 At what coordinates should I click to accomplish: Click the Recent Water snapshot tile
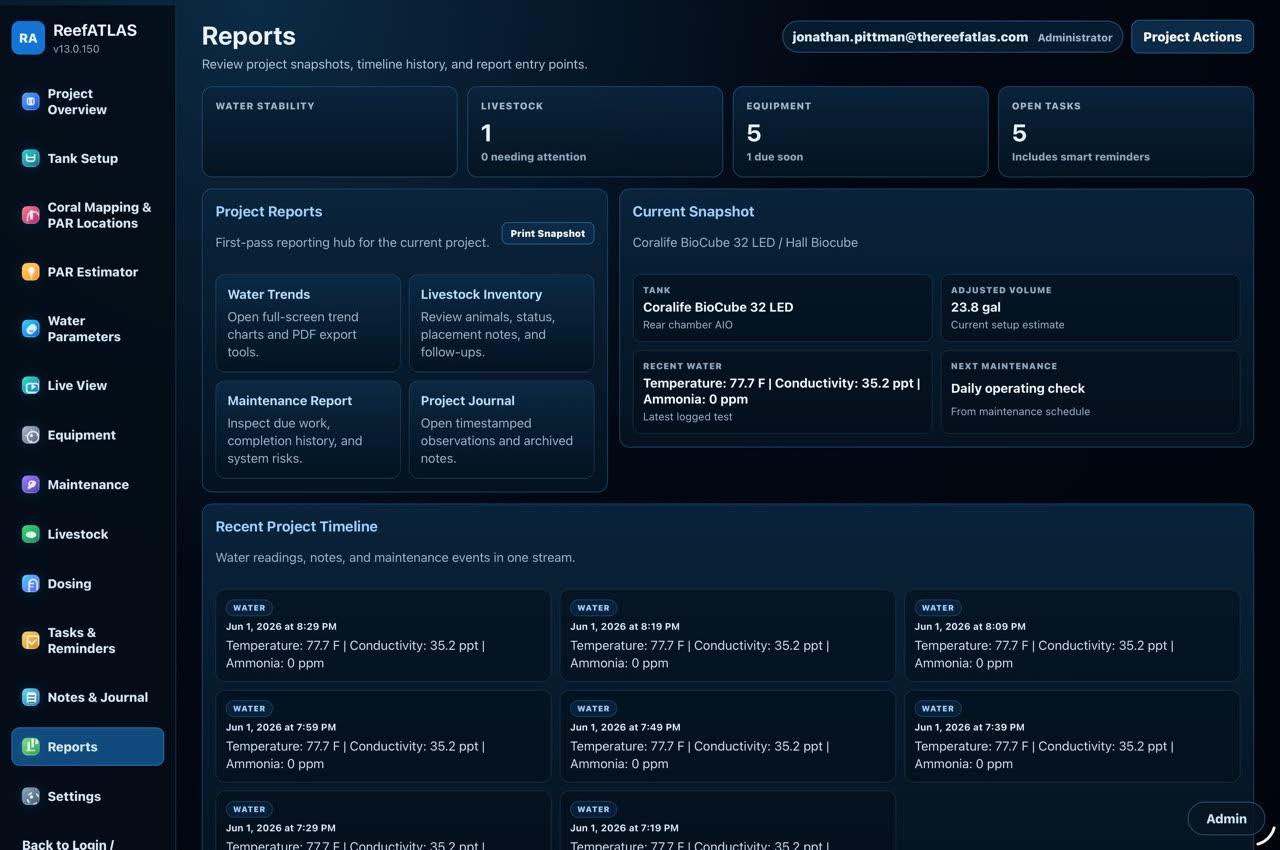click(x=782, y=391)
